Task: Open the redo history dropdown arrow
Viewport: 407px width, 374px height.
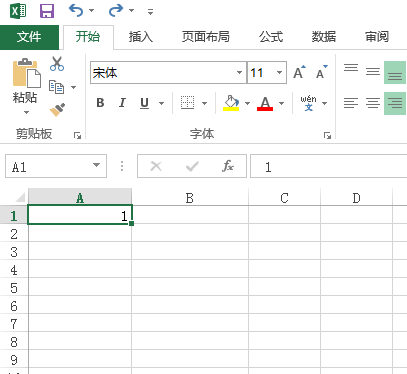Action: (x=132, y=11)
